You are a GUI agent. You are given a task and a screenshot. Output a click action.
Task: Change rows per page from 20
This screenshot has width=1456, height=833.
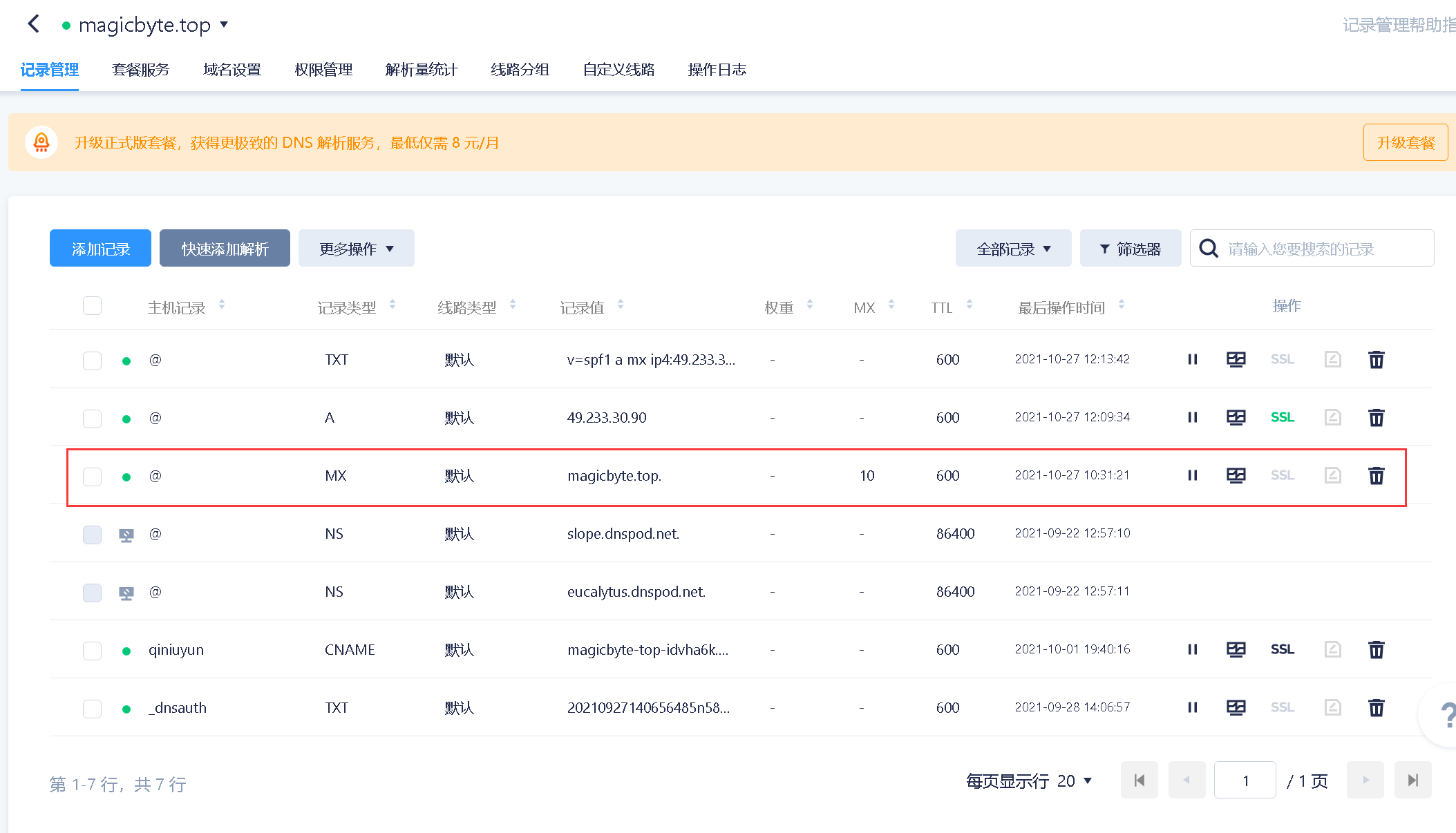pyautogui.click(x=1075, y=781)
